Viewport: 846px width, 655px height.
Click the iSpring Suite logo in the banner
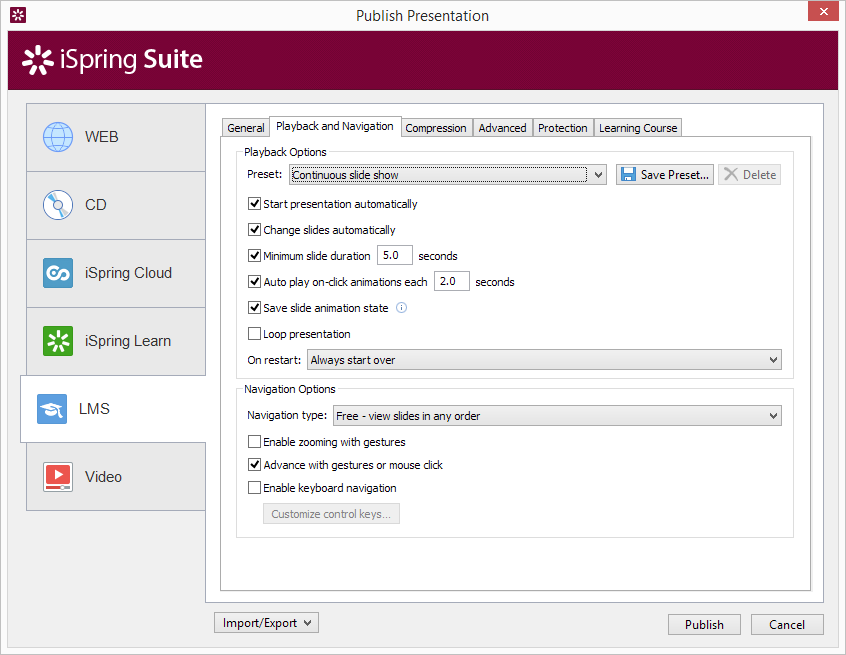(112, 59)
